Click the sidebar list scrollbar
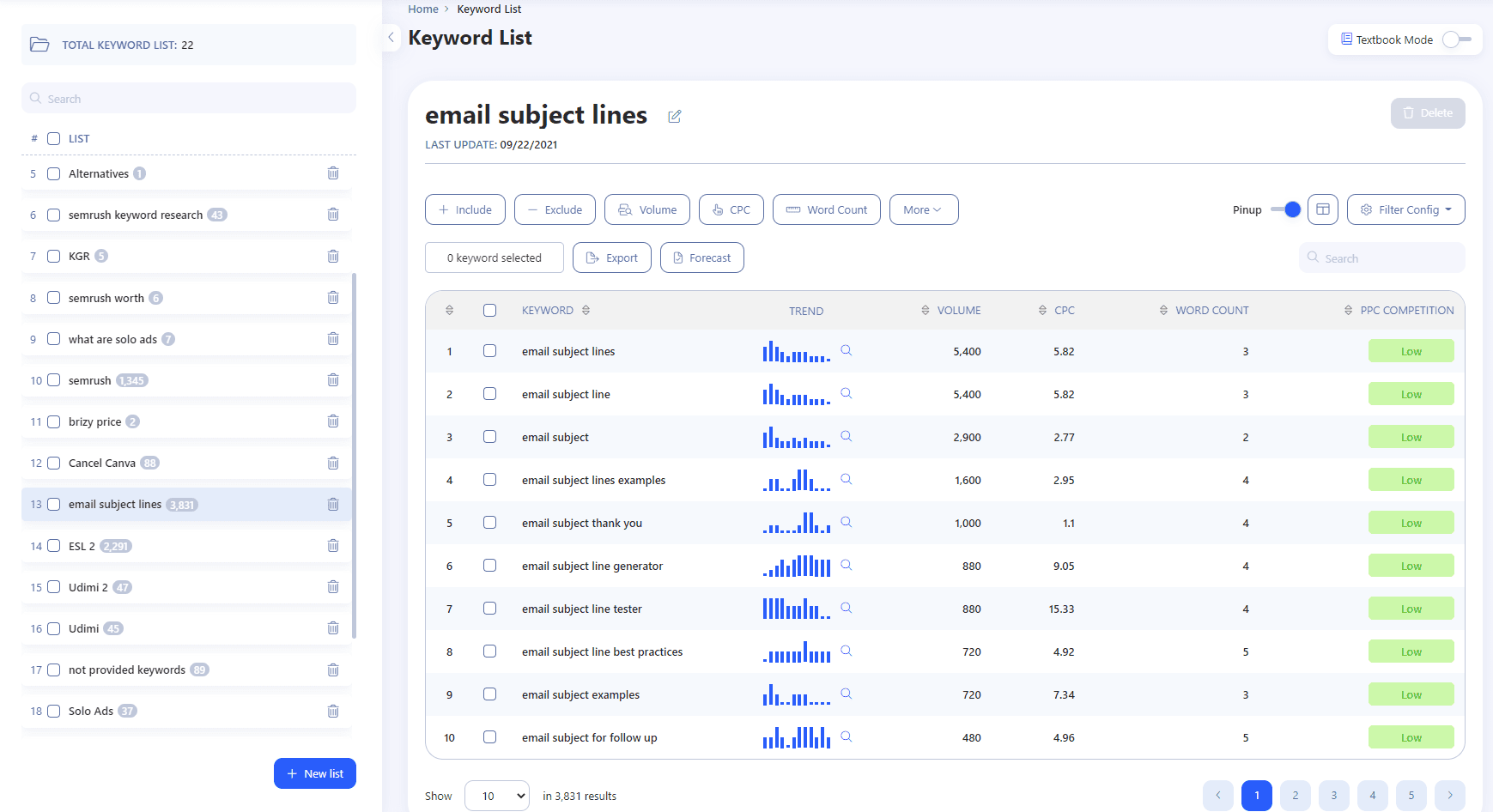The height and width of the screenshot is (812, 1493). coord(354,456)
